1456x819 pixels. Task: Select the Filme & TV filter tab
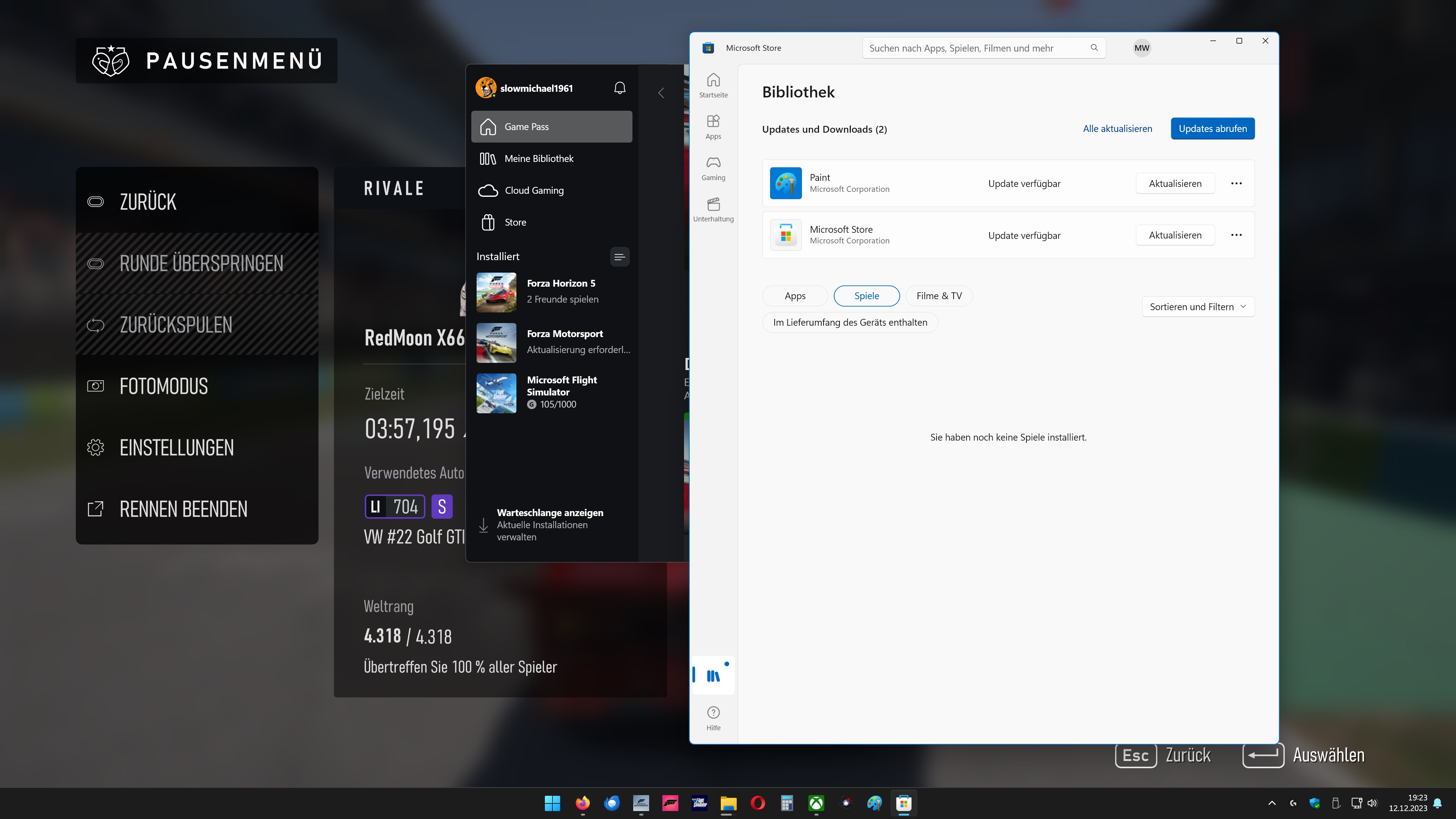[939, 296]
